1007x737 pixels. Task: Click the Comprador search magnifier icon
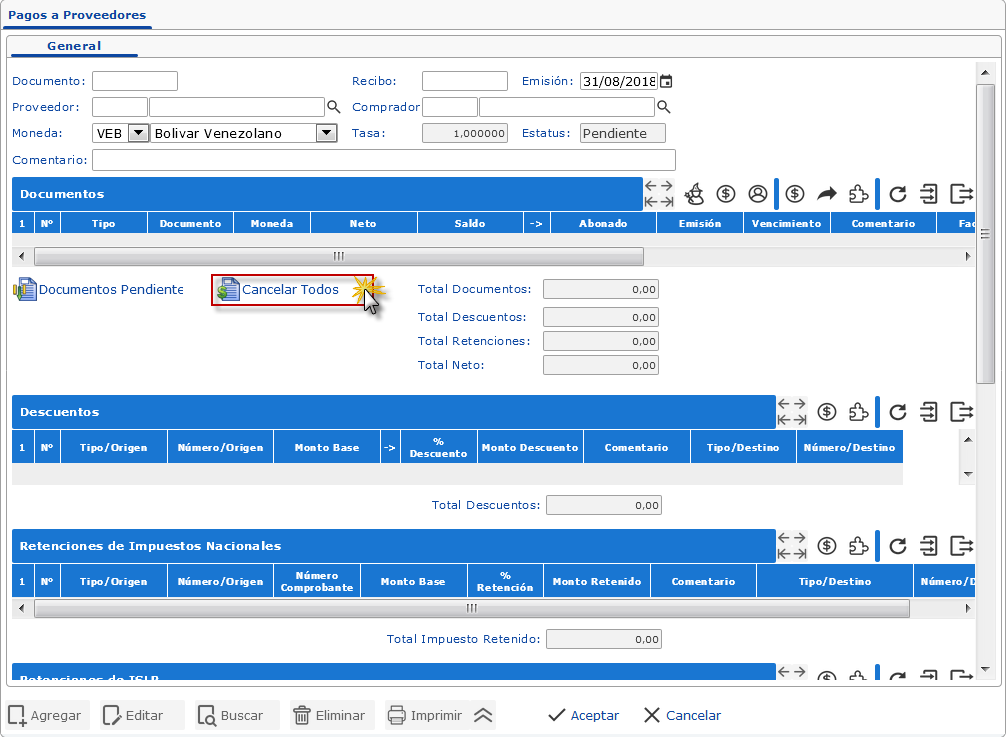(x=663, y=107)
